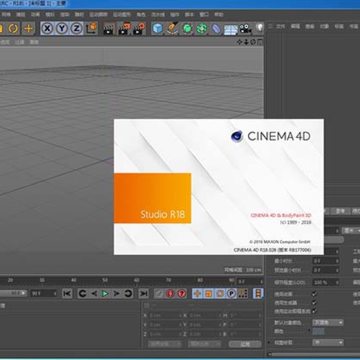Click the Apply button in Coordinates
360x360 pixels.
[245, 344]
